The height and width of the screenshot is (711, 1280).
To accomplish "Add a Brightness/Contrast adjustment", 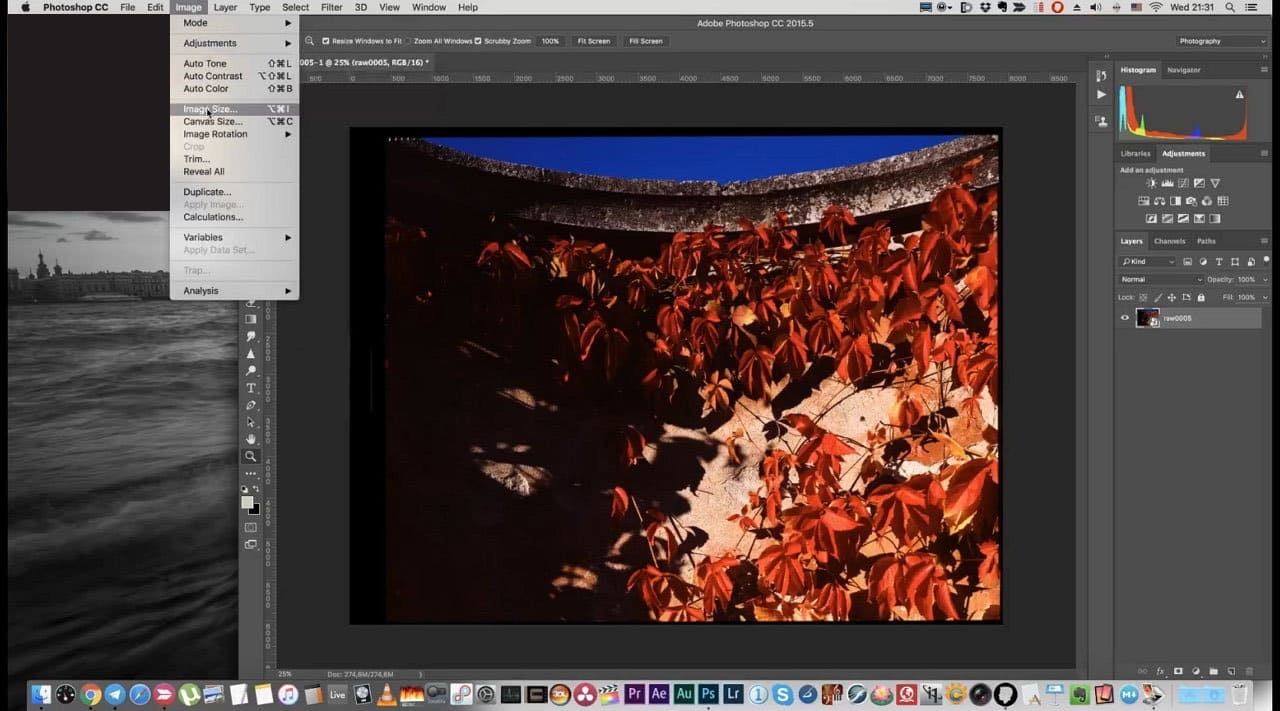I will pos(1152,183).
